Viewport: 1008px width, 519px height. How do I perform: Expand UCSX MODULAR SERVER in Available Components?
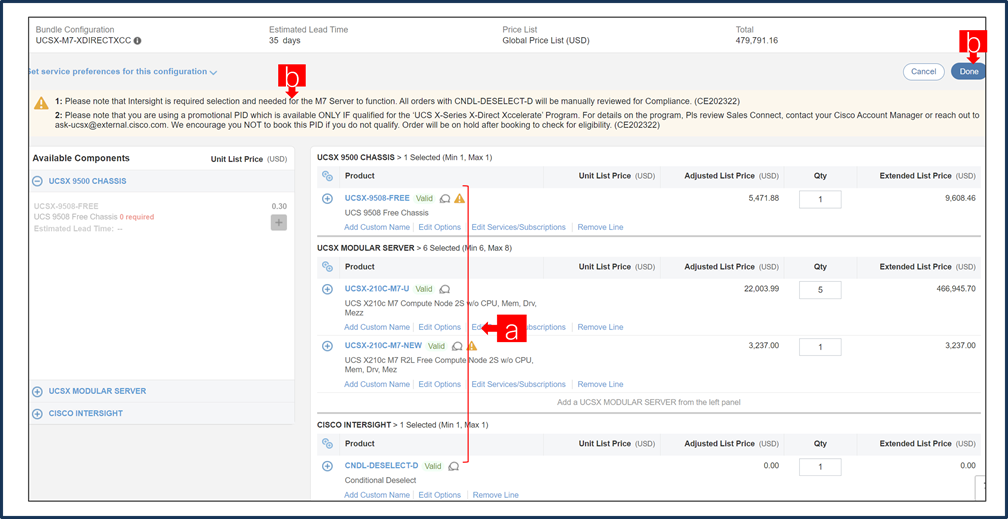(x=37, y=391)
